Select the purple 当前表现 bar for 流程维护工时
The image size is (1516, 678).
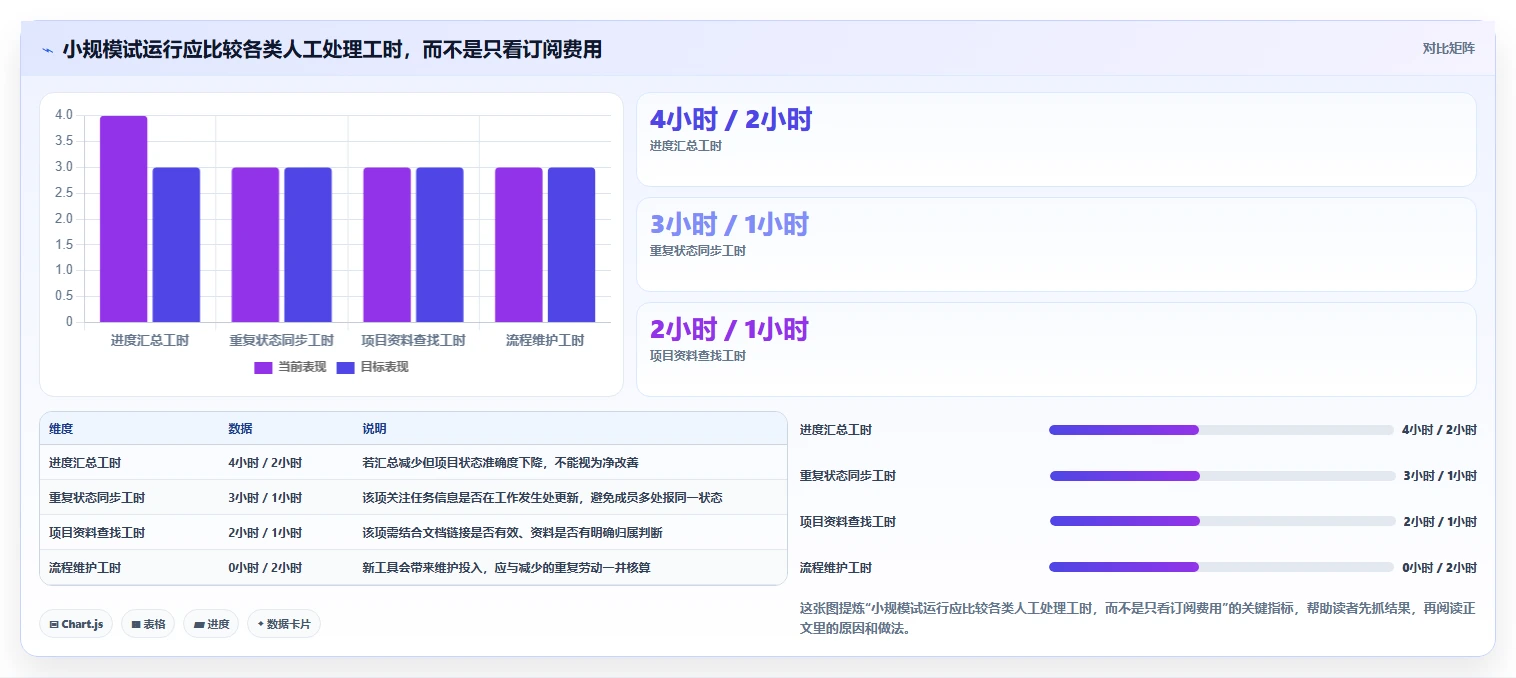pyautogui.click(x=519, y=245)
